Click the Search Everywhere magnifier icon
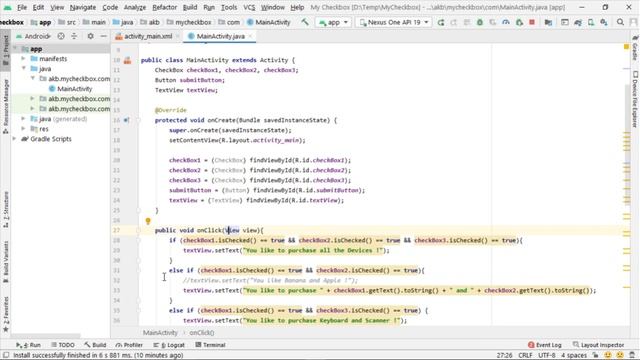The height and width of the screenshot is (360, 640). click(620, 22)
